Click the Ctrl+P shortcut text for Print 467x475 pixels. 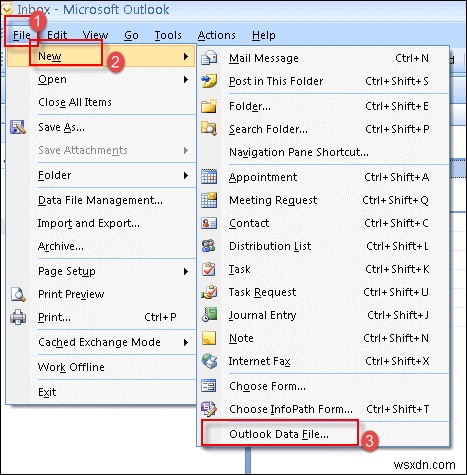[160, 317]
